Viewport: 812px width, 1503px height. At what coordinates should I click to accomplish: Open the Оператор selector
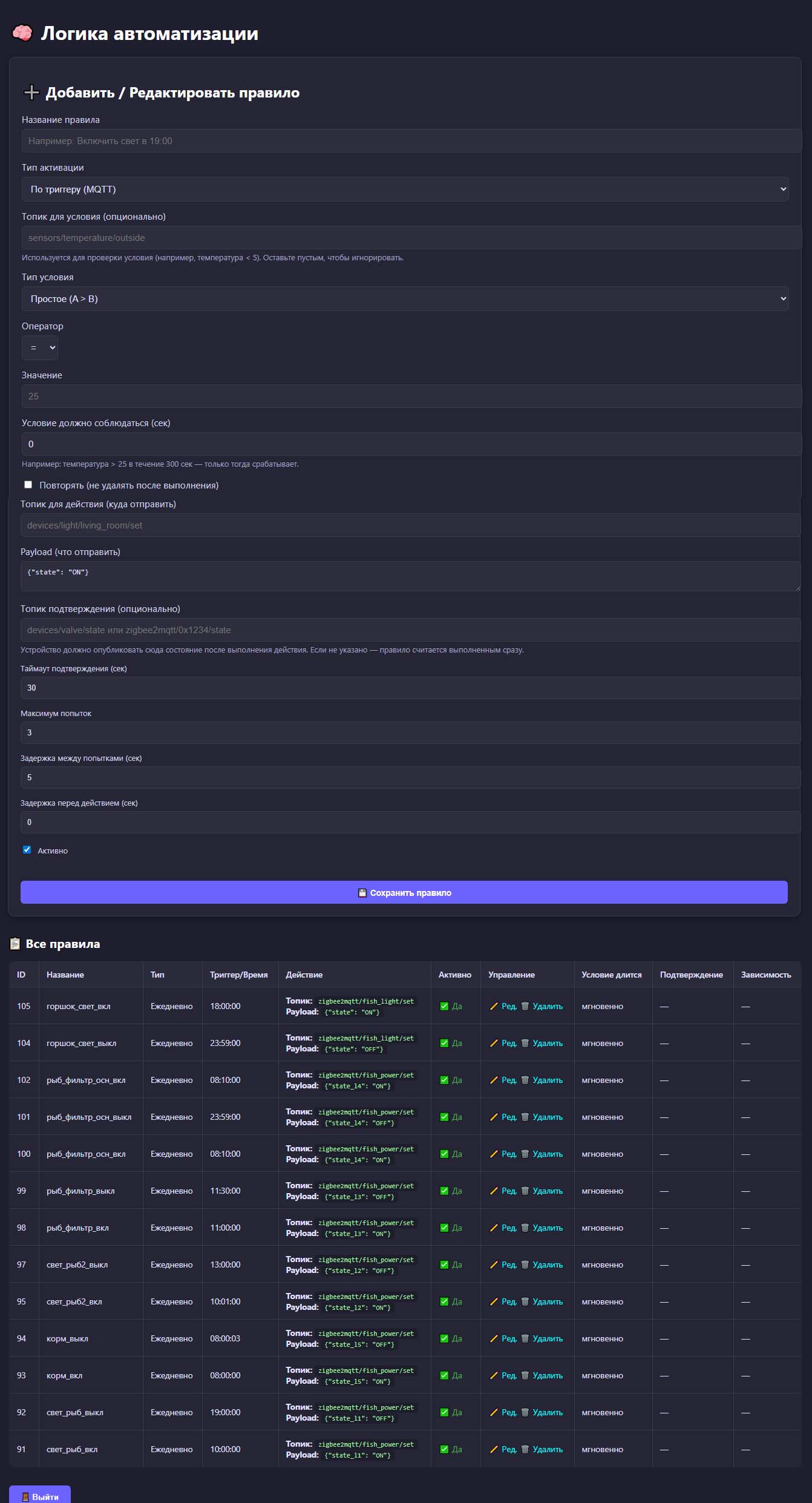pos(40,348)
